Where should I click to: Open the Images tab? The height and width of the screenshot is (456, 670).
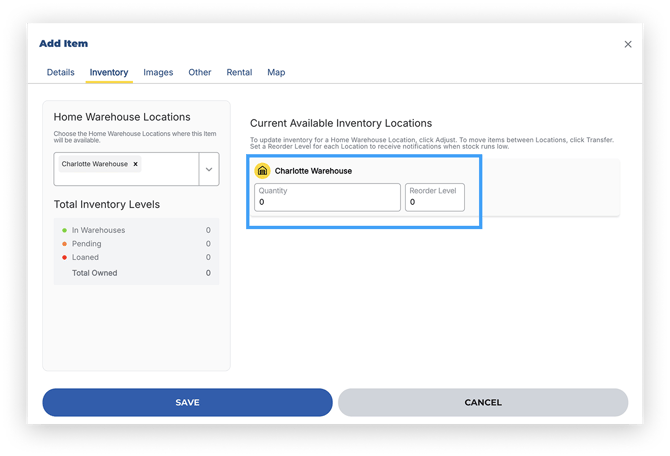158,72
